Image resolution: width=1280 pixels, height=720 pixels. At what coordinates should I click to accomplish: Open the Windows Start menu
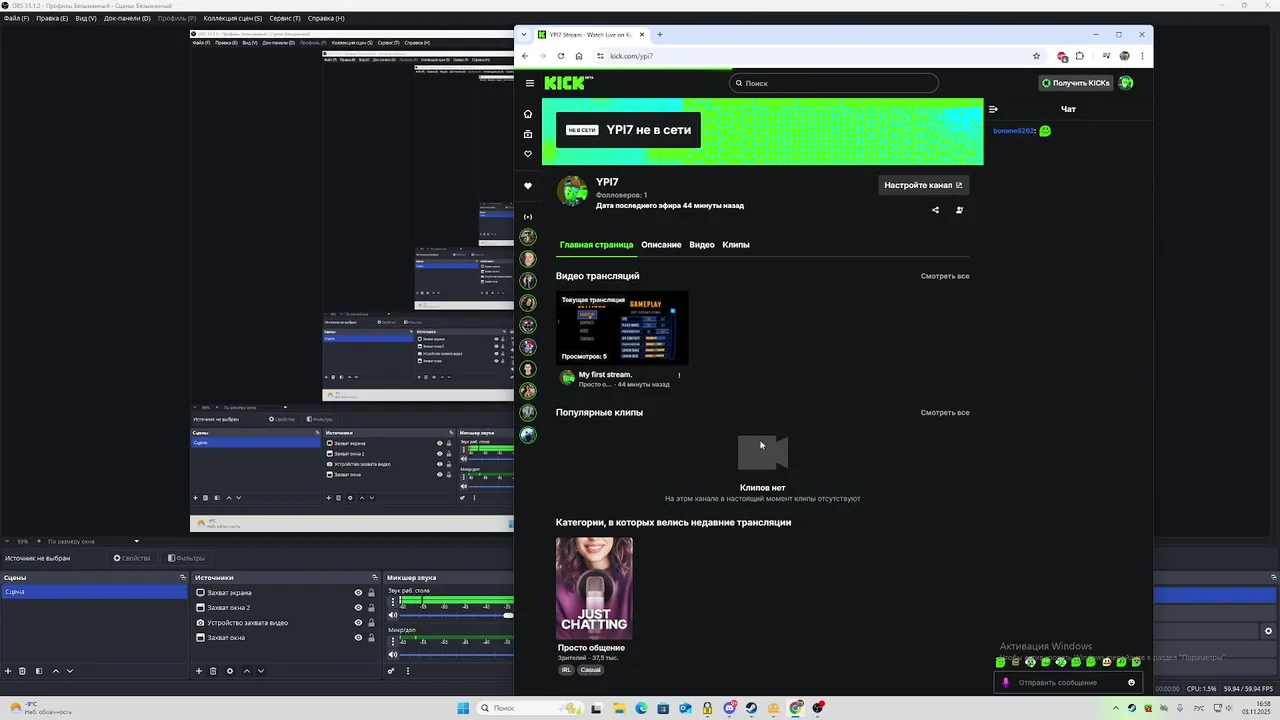coord(463,708)
